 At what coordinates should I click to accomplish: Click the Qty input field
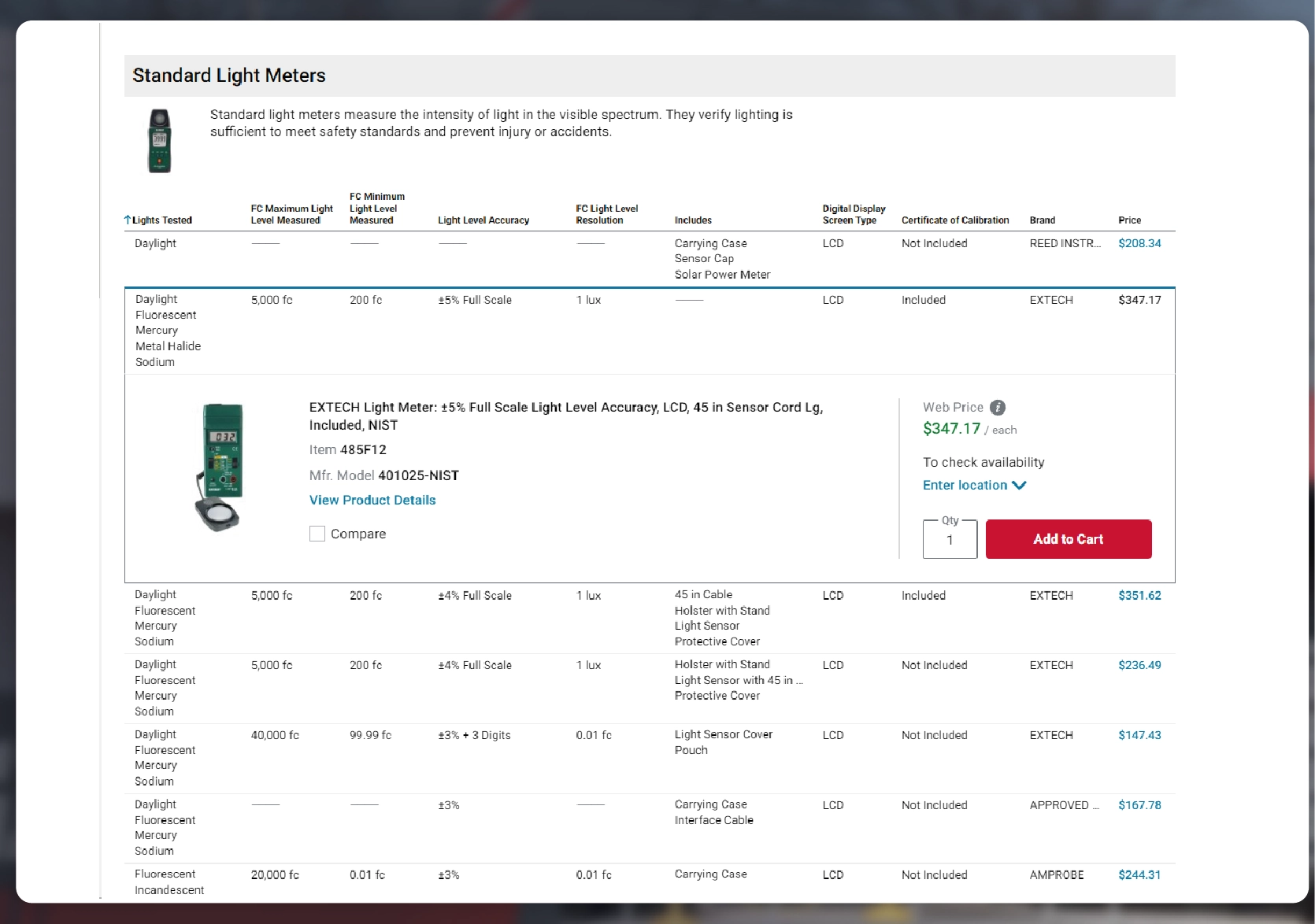[950, 539]
